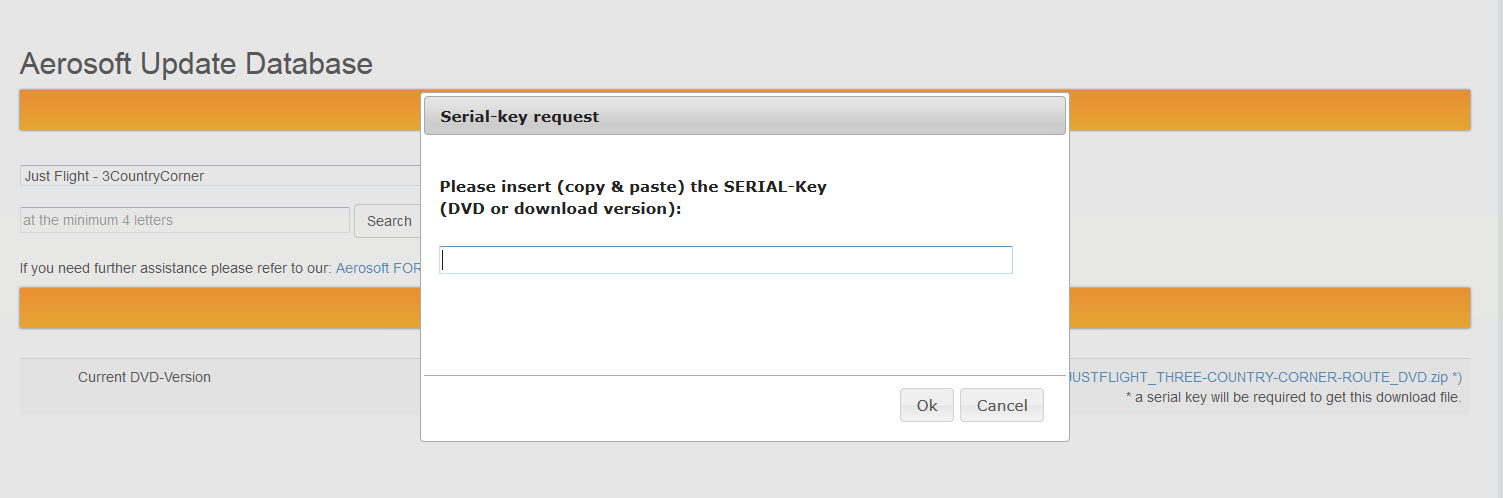
Task: Open the Just Flight - 3CountryCorner dropdown
Action: [x=220, y=176]
